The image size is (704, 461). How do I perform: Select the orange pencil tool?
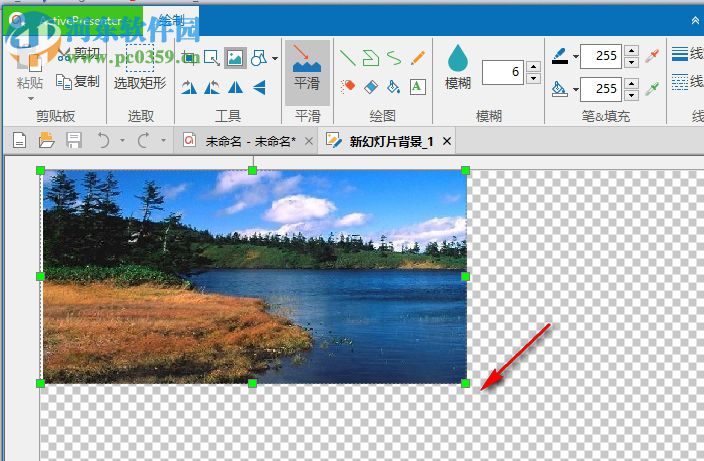pos(418,58)
